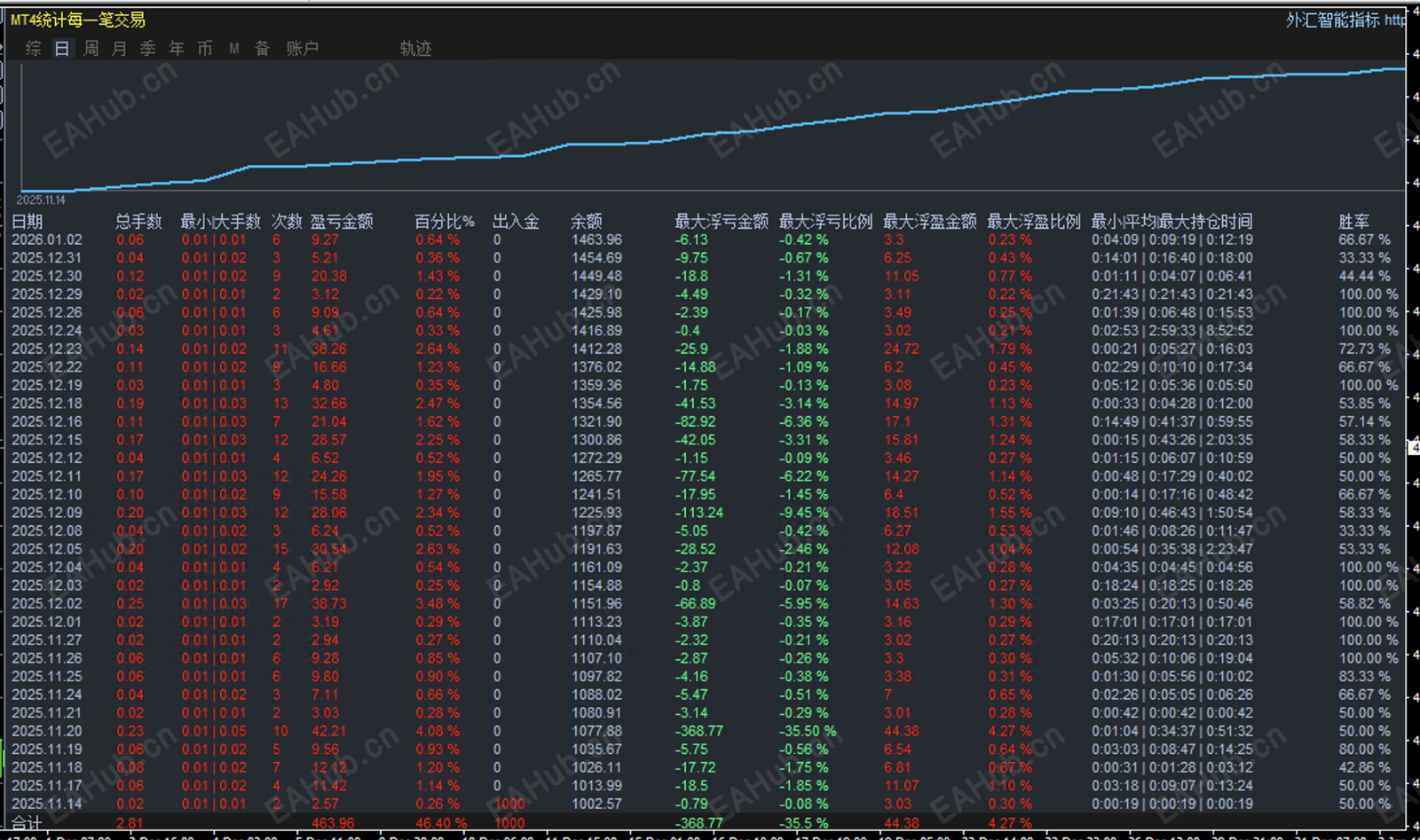Click the win rate 72.73 %
Screen dimensions: 1420x840
(1365, 349)
